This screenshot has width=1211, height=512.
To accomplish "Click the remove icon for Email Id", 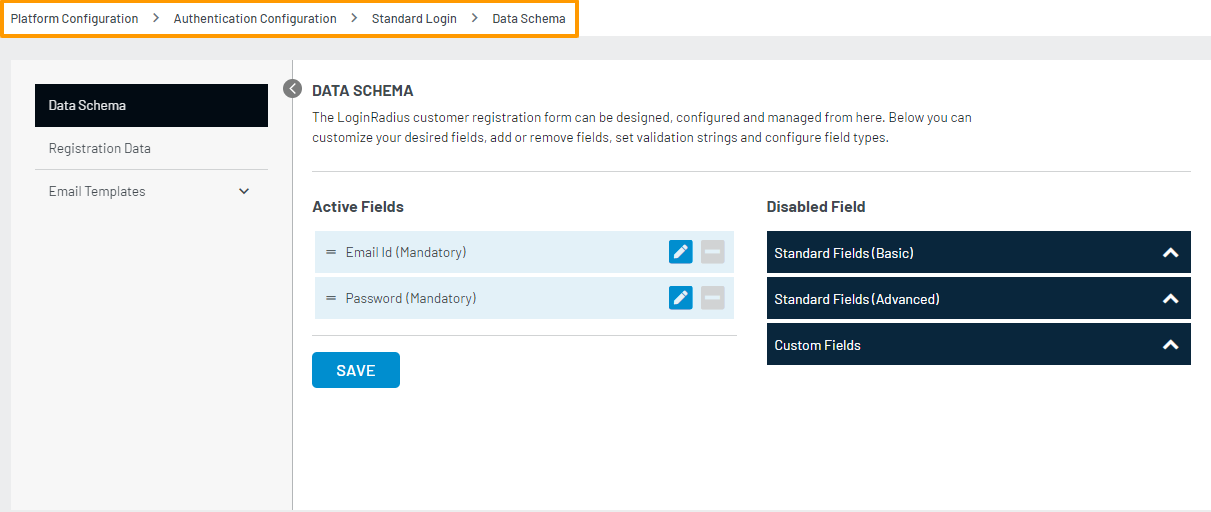I will click(712, 252).
